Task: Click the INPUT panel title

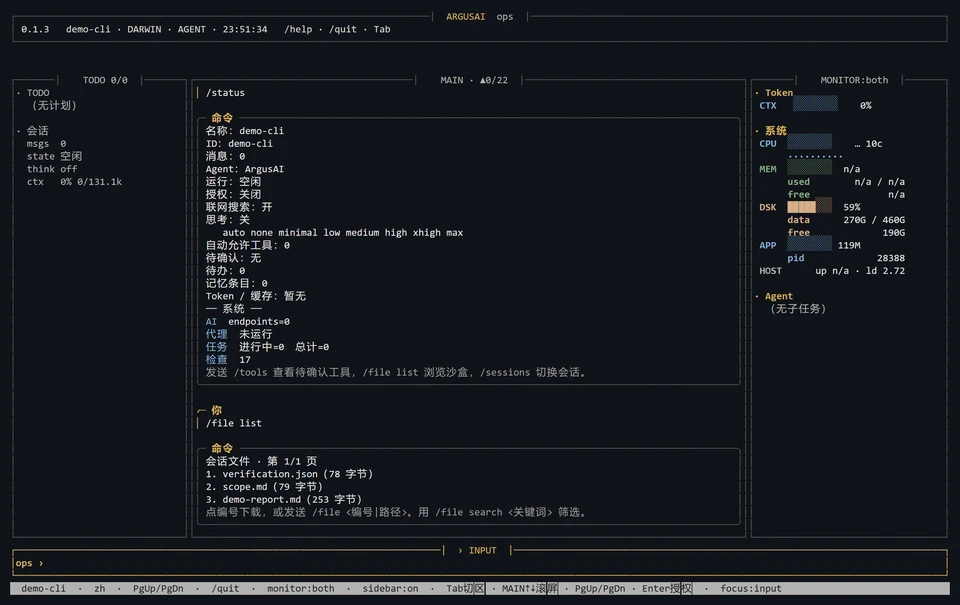Action: pos(477,551)
